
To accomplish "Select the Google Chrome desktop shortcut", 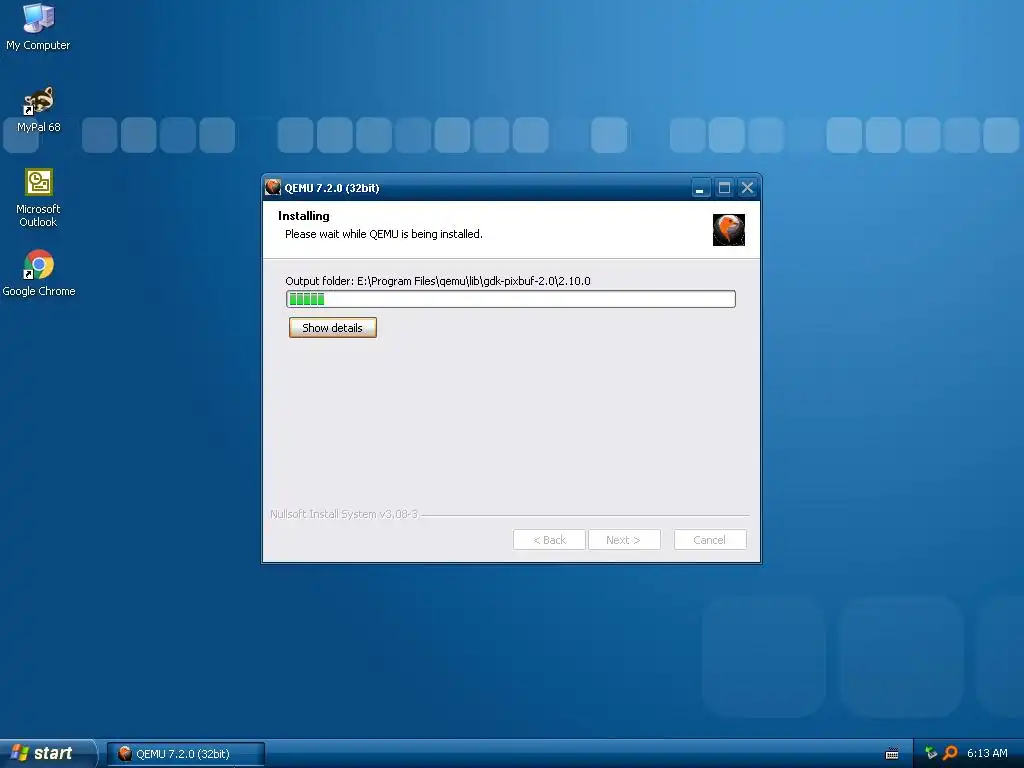I will pyautogui.click(x=39, y=273).
